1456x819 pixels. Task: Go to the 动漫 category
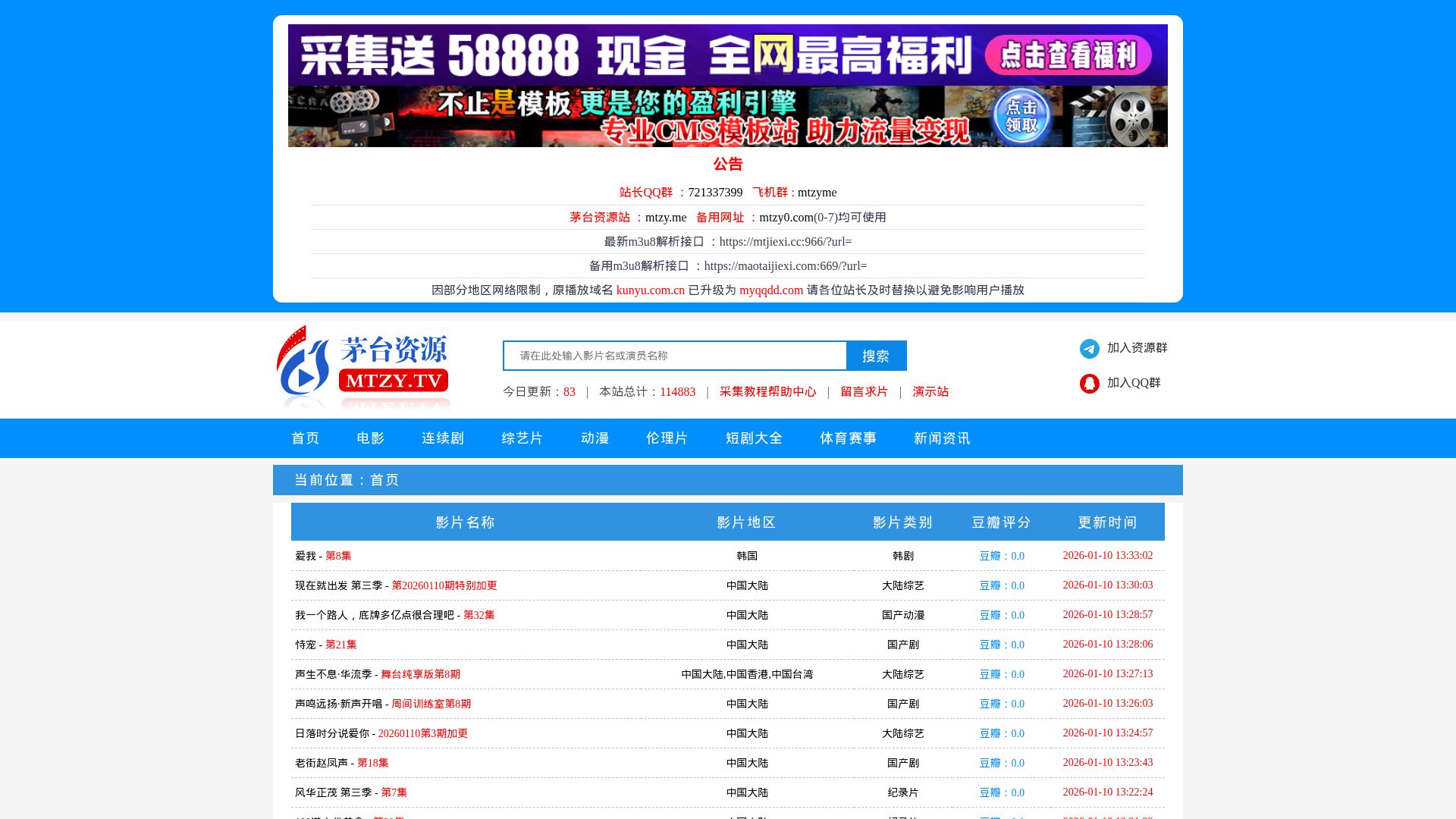click(595, 438)
